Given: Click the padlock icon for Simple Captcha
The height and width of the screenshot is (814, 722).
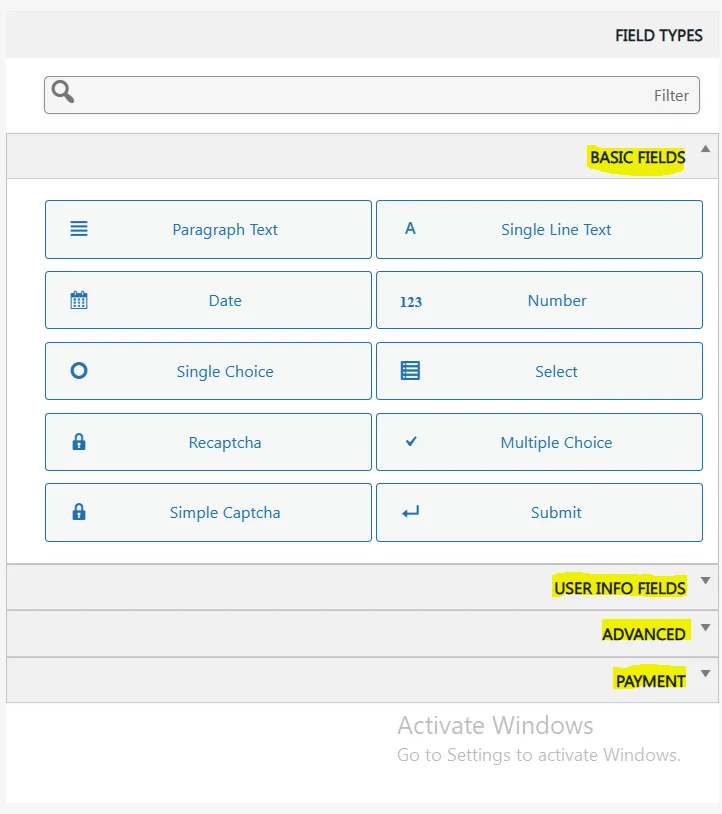Looking at the screenshot, I should (79, 512).
